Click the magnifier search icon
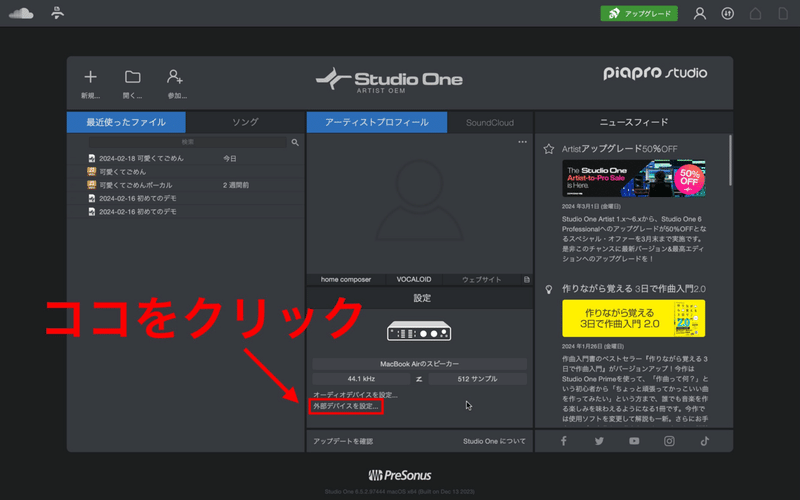 [x=295, y=142]
